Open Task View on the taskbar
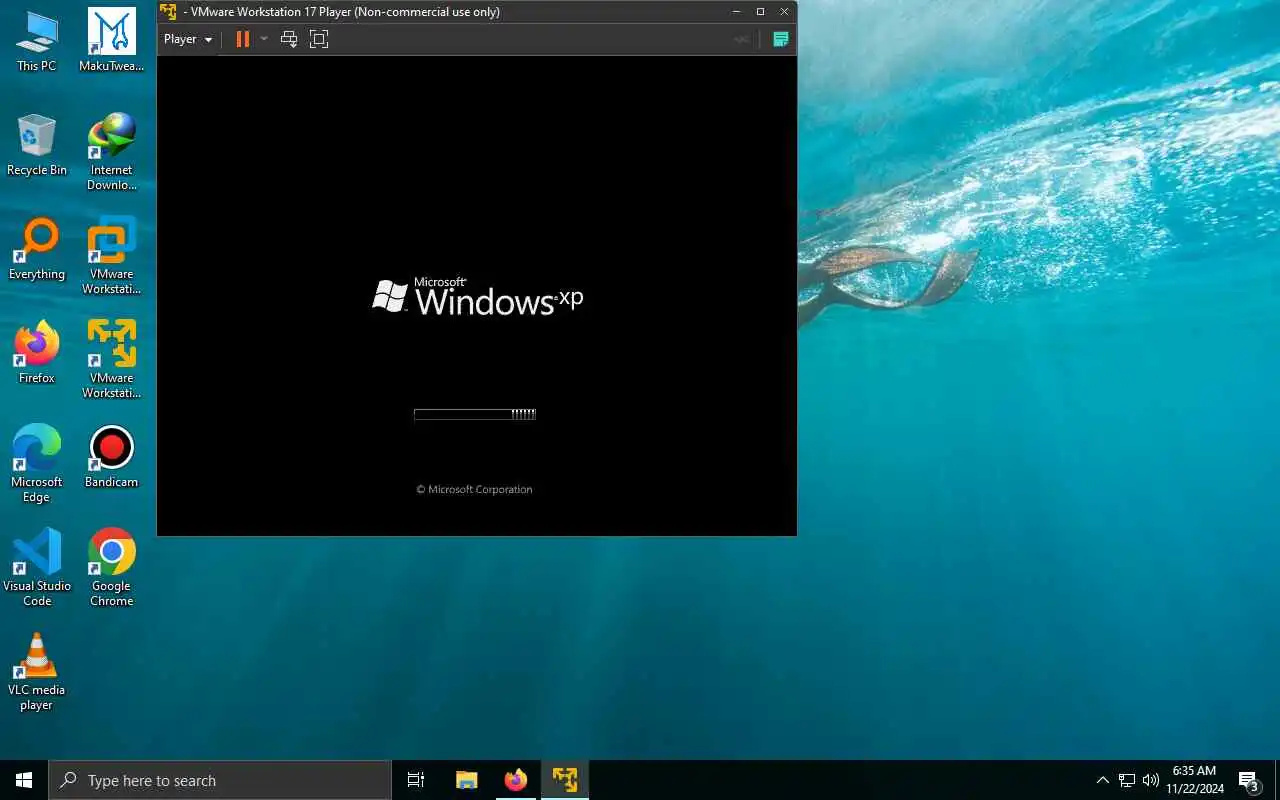The width and height of the screenshot is (1280, 800). point(416,780)
